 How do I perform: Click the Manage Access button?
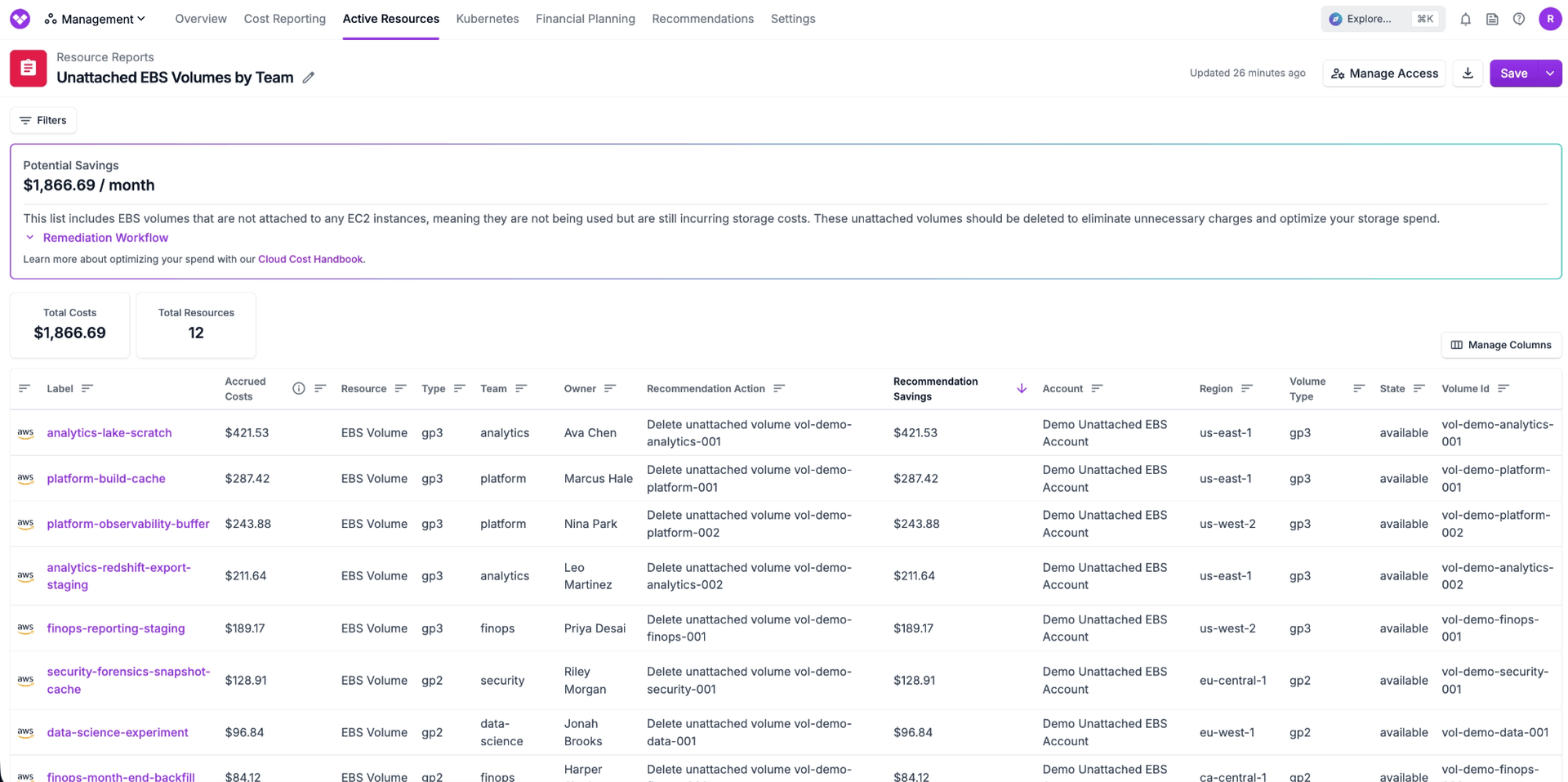1384,73
